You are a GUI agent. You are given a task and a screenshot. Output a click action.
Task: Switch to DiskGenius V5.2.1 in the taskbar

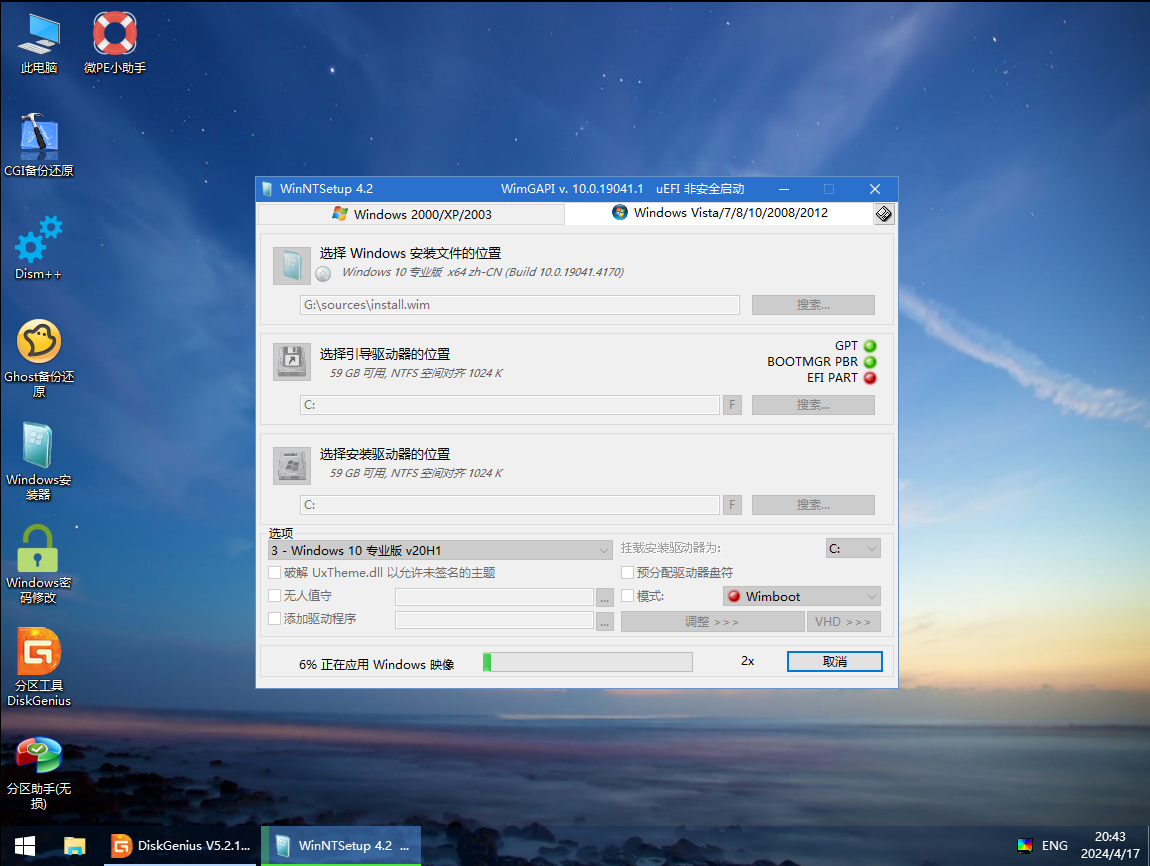[x=180, y=846]
